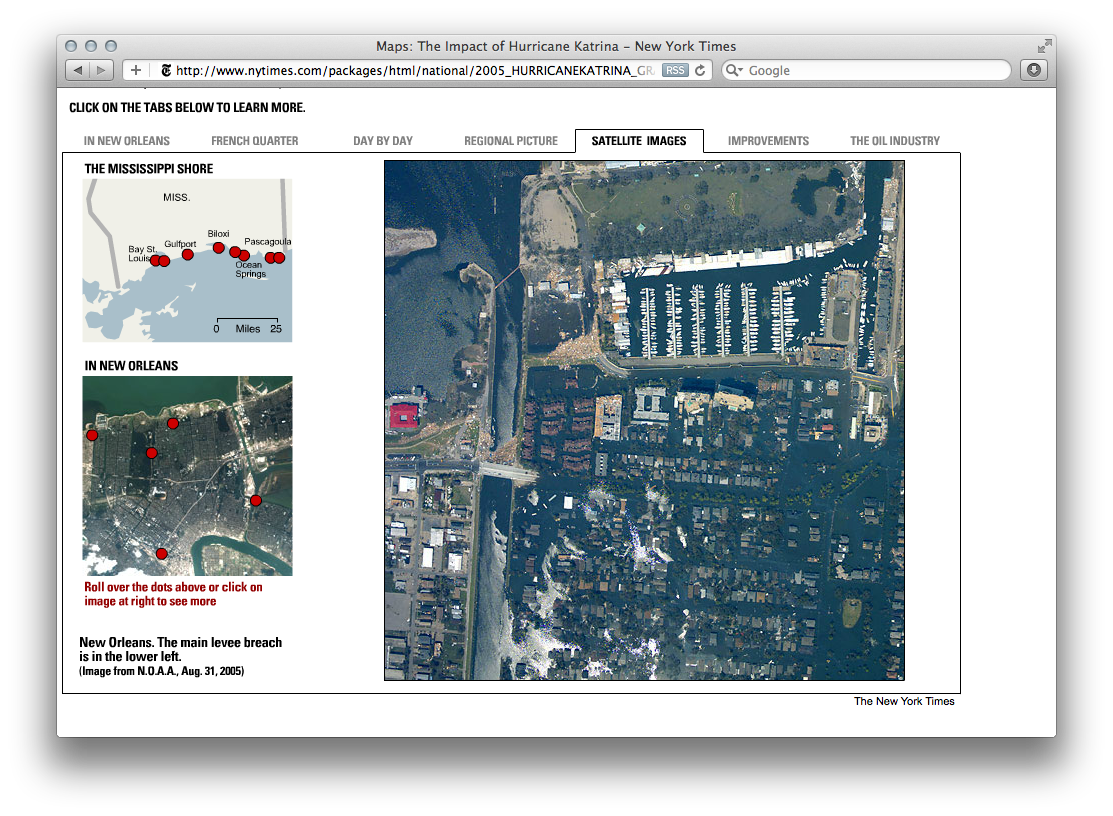Screen dimensions: 1113x816
Task: Click the large satellite image of New Orleans
Action: 645,420
